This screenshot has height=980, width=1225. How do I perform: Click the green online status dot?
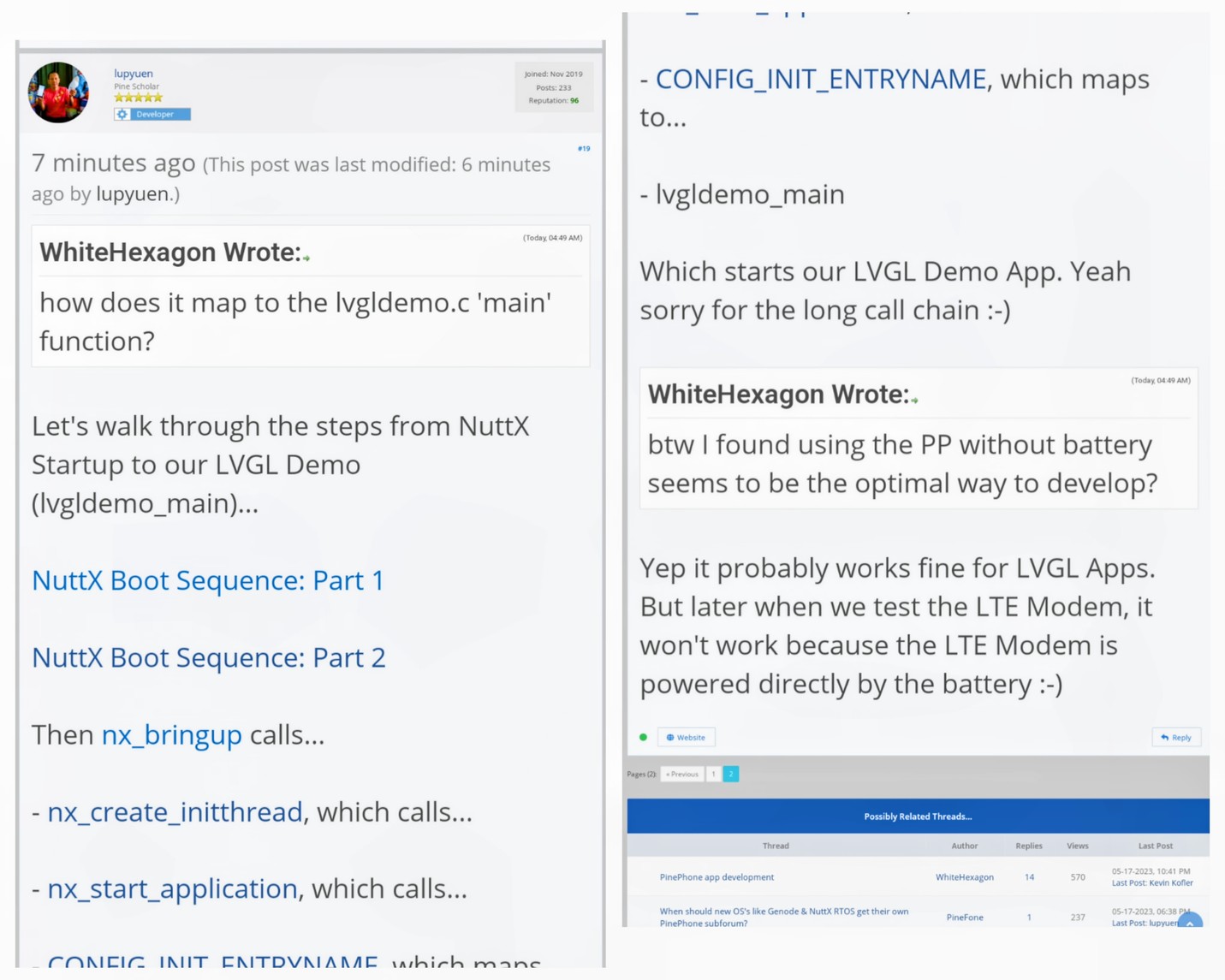click(x=643, y=737)
